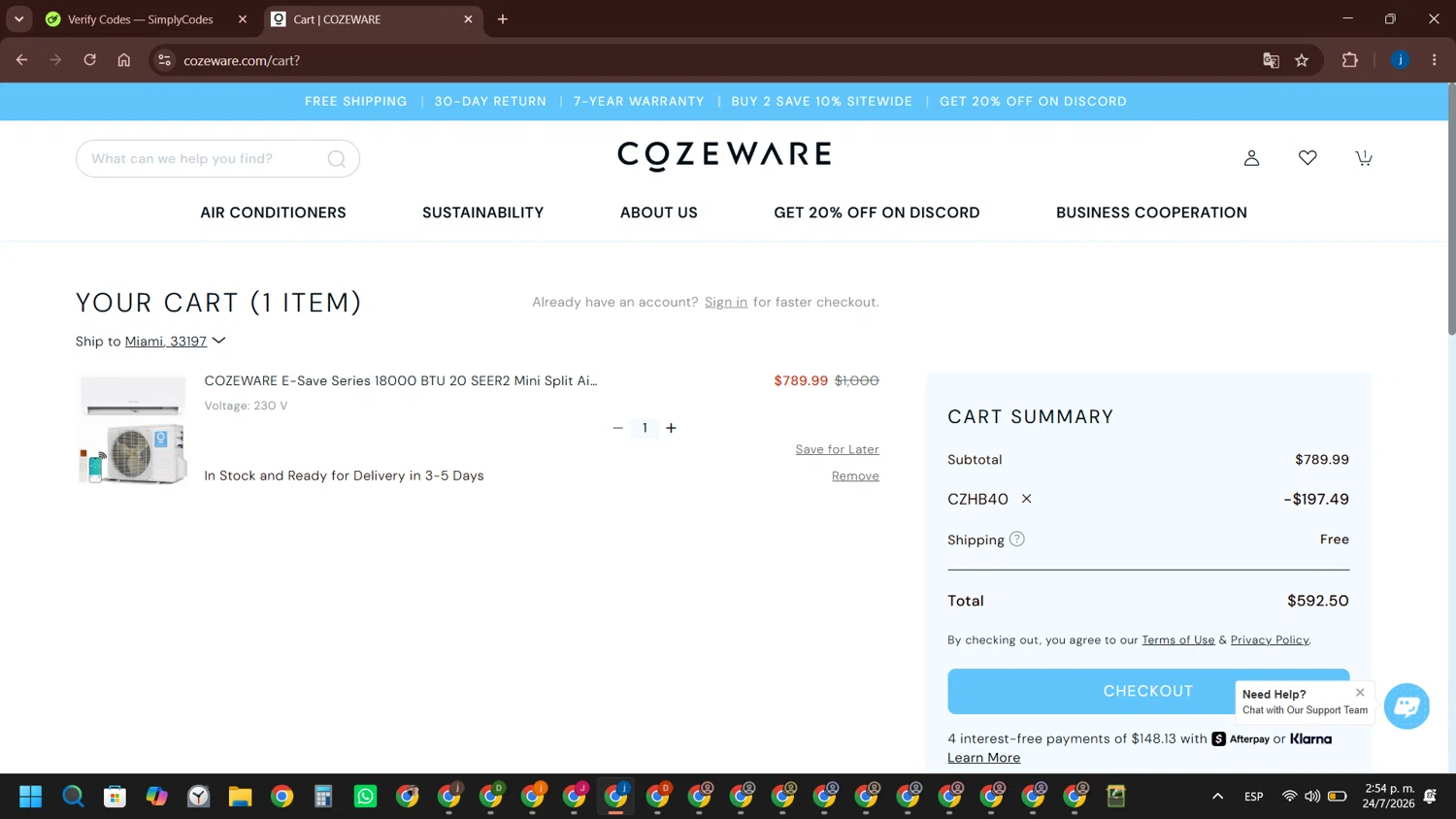Open WhatsApp from the taskbar
The height and width of the screenshot is (819, 1456).
click(365, 797)
